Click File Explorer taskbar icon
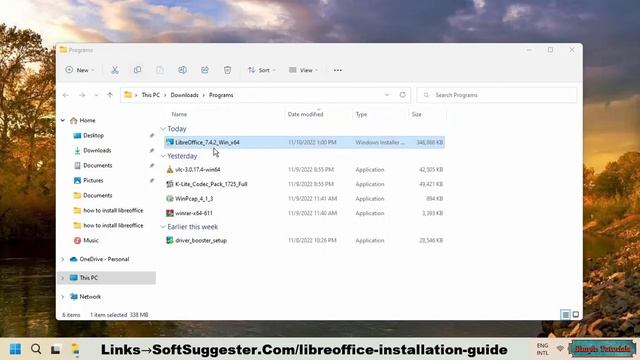 (76, 349)
